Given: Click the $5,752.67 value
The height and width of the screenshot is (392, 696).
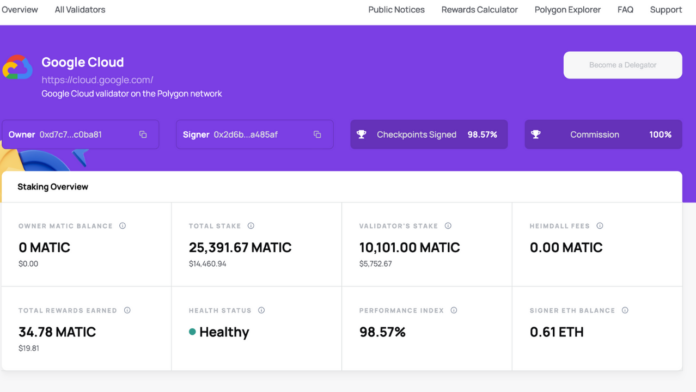Looking at the screenshot, I should coord(376,264).
